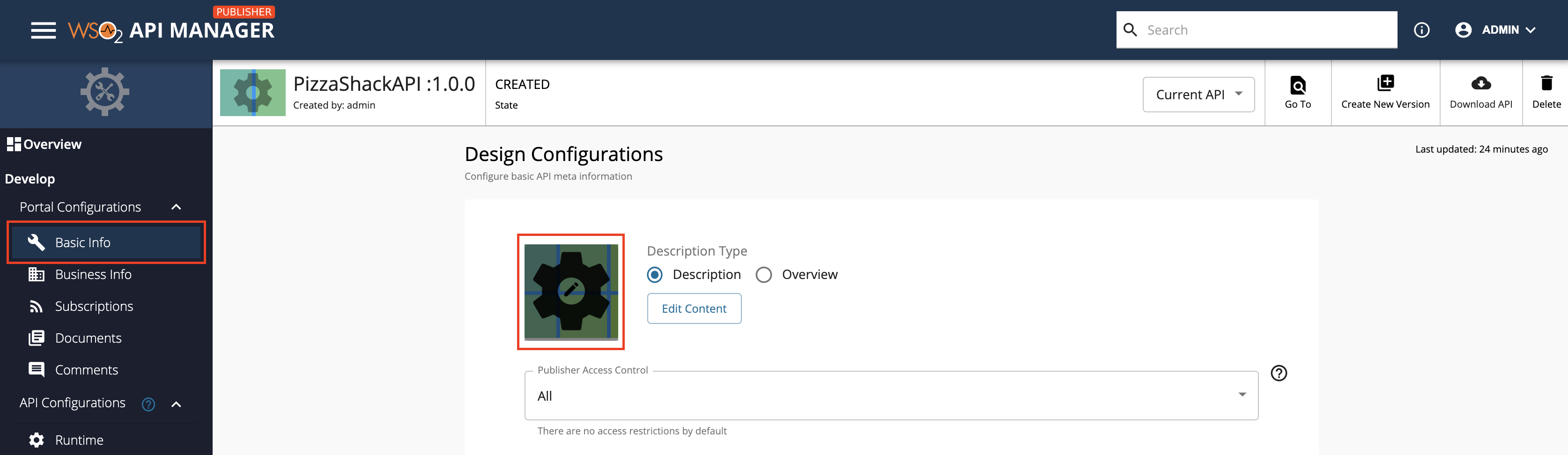The image size is (1568, 455).
Task: Click help icon next to API Configurations
Action: (148, 404)
